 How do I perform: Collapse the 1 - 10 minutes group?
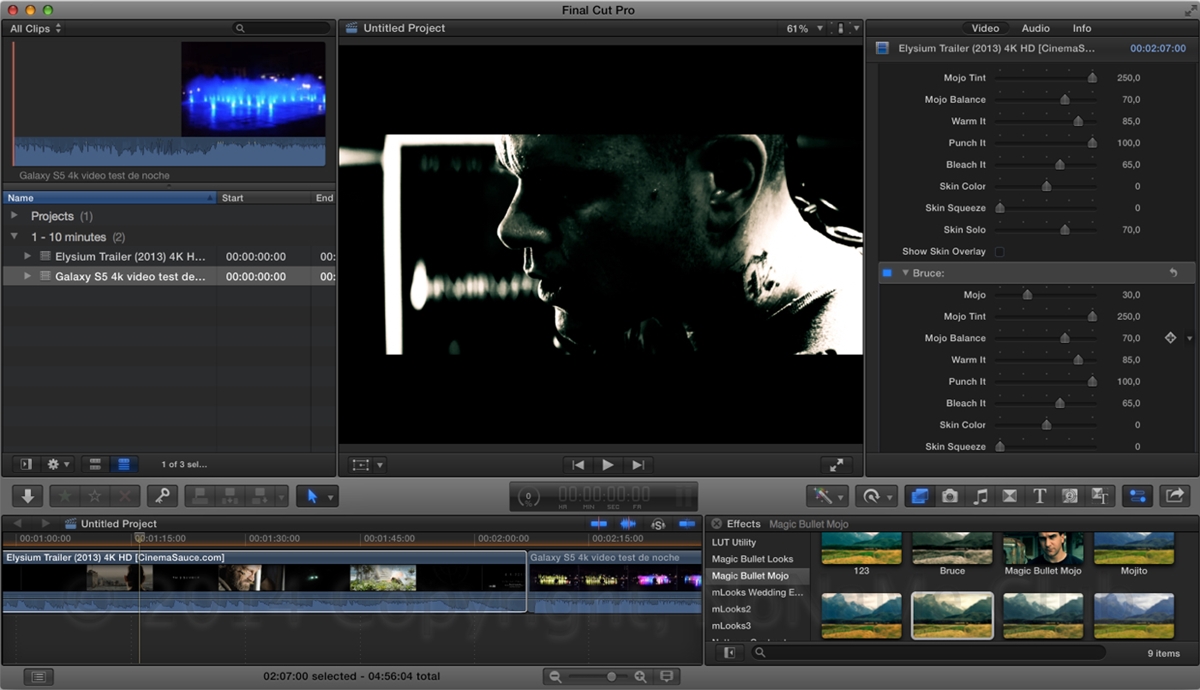(14, 237)
